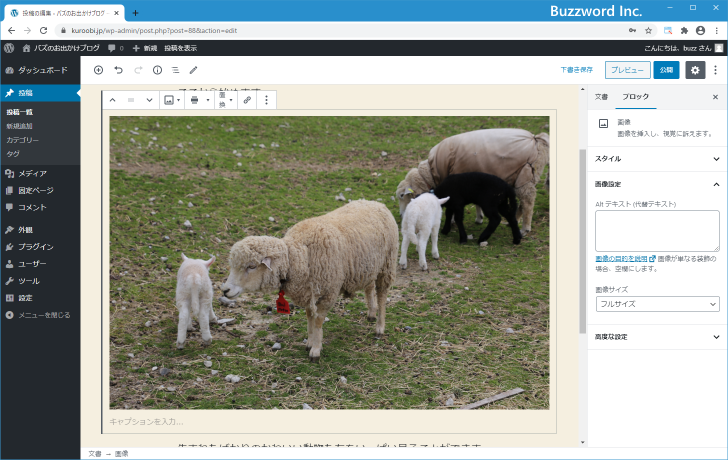Expand the スタイル panel
This screenshot has width=728, height=460.
tap(716, 158)
